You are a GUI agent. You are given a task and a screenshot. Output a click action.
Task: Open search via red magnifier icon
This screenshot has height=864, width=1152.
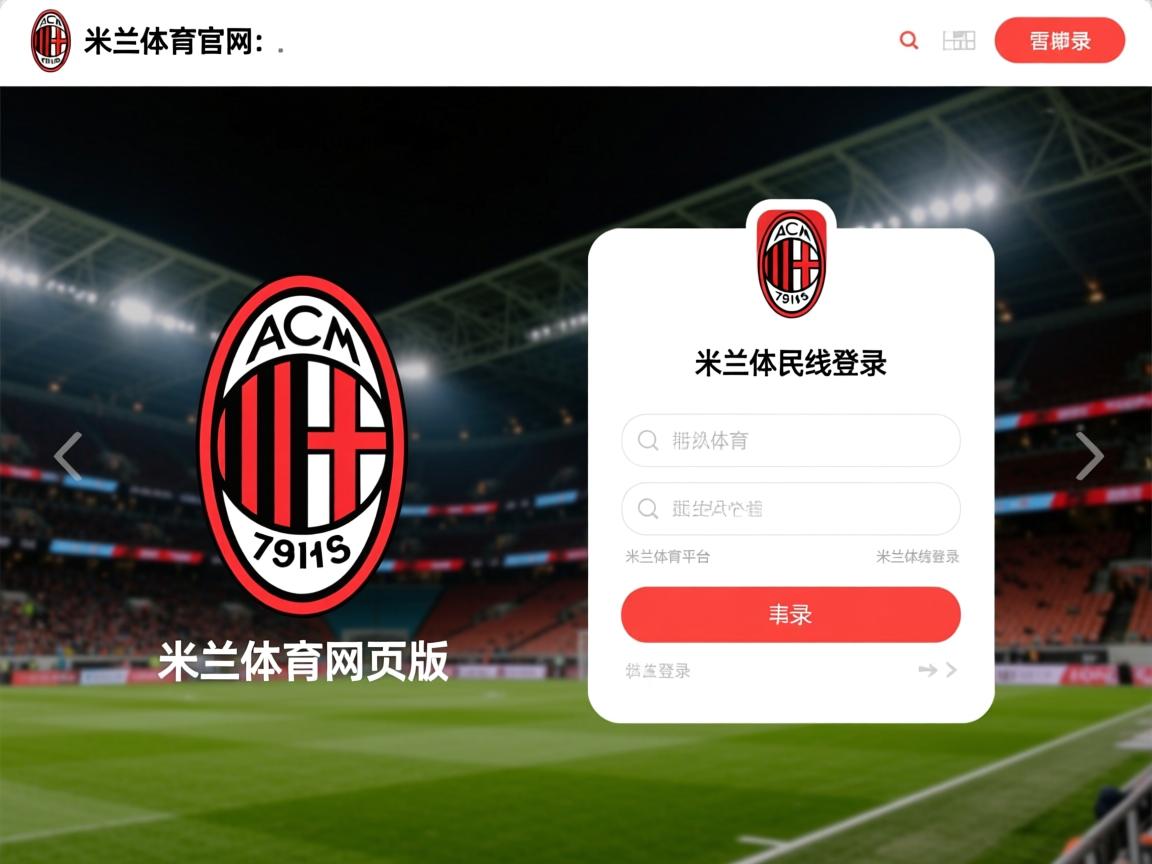[x=909, y=40]
